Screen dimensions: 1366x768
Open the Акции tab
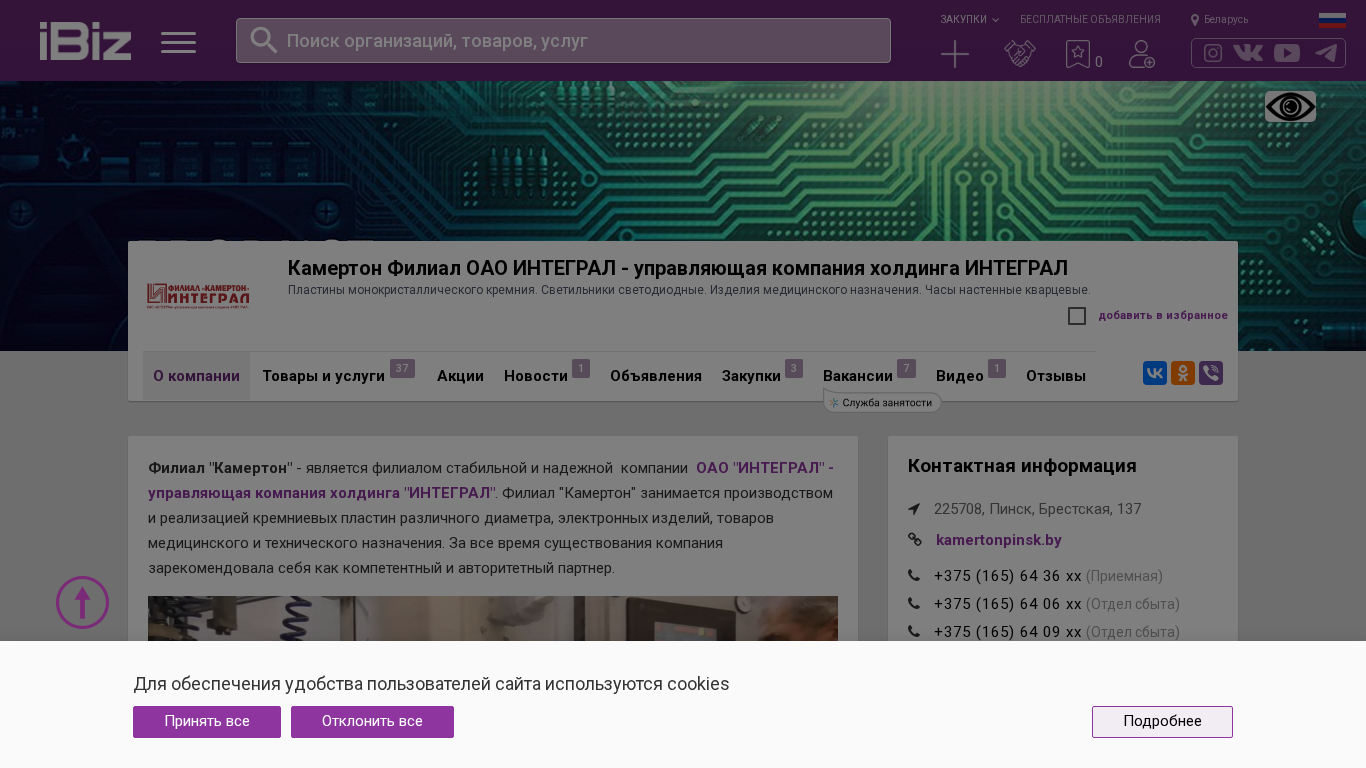[x=460, y=376]
